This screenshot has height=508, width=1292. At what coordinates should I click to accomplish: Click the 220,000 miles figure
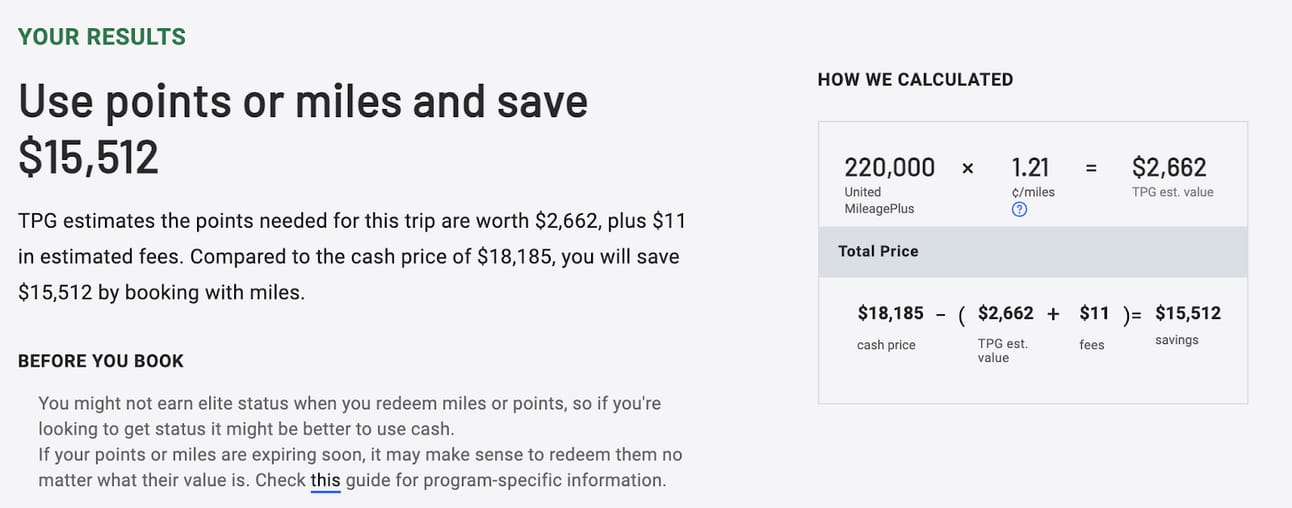[x=889, y=167]
